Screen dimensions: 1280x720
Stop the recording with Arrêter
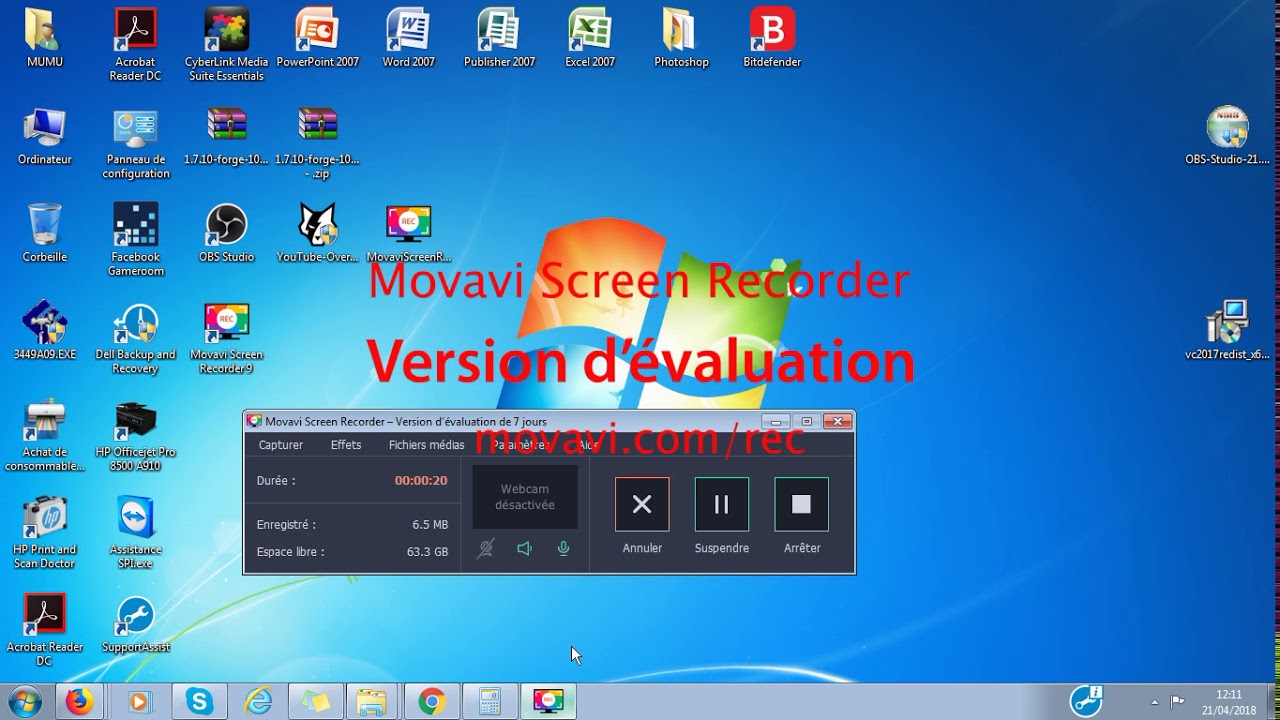[801, 504]
